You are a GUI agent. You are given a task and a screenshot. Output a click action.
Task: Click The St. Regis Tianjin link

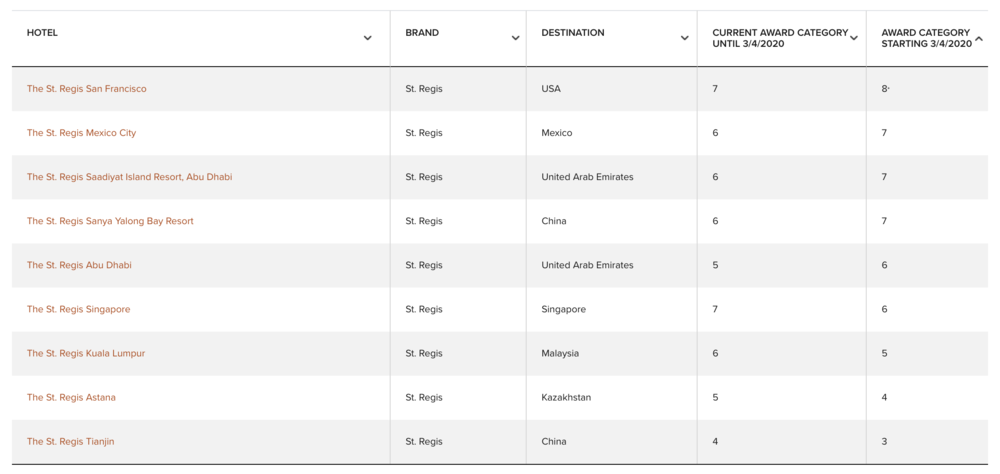(x=70, y=441)
